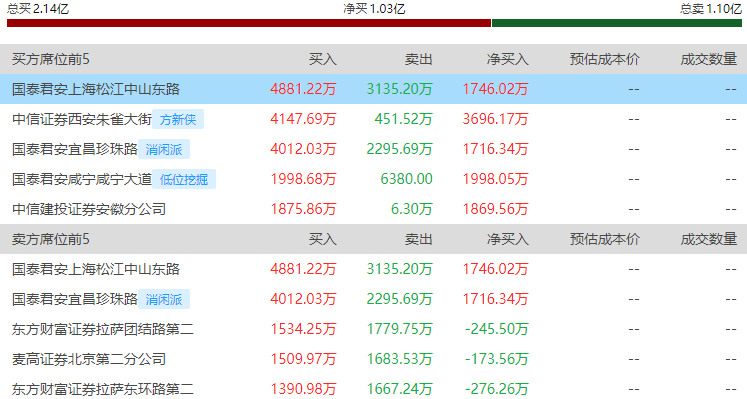747x399 pixels.
Task: Select highlighted row 国泰君安上海松江中山东路
Action: (374, 89)
